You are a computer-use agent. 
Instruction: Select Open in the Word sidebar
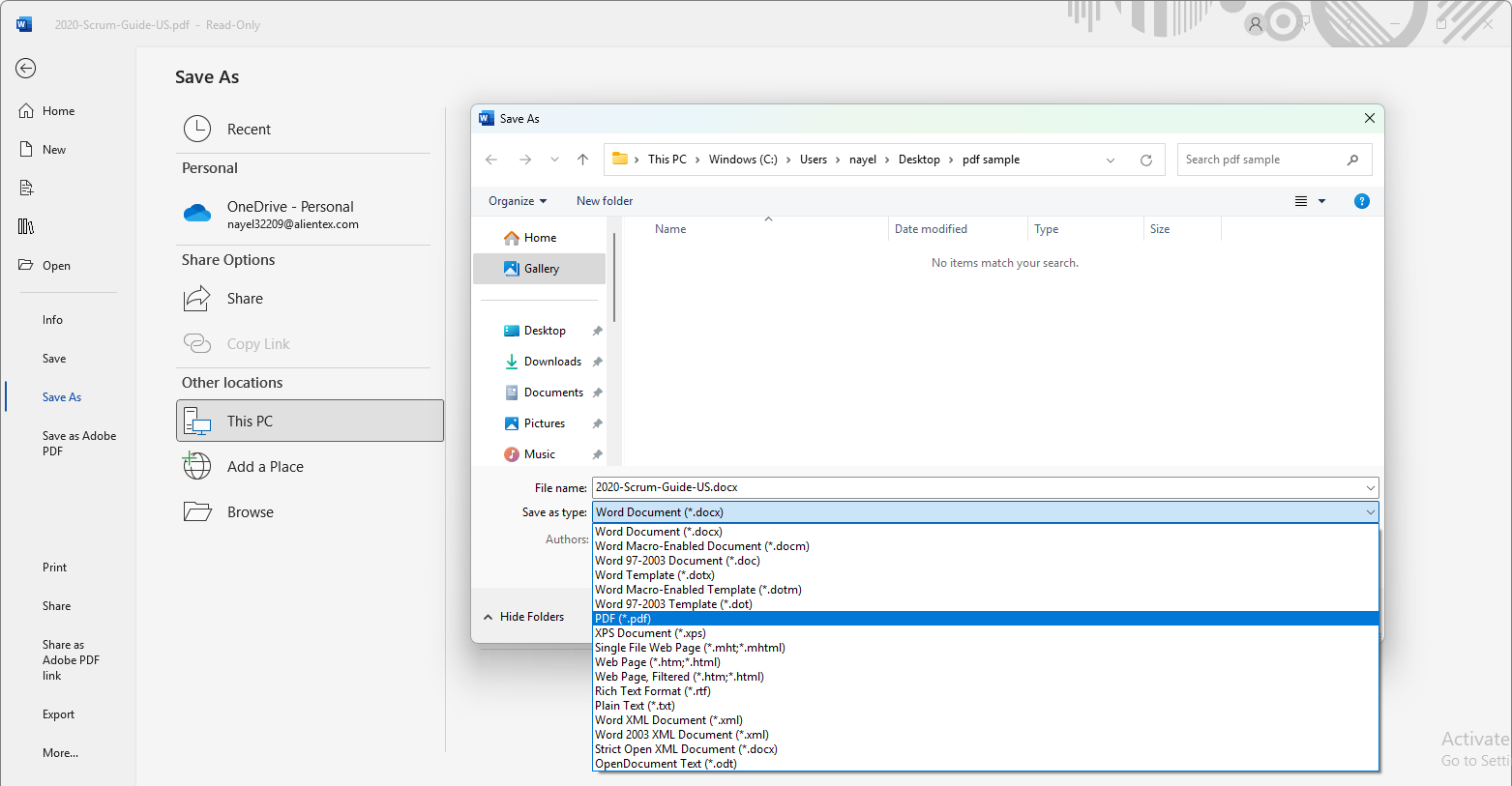(x=56, y=266)
